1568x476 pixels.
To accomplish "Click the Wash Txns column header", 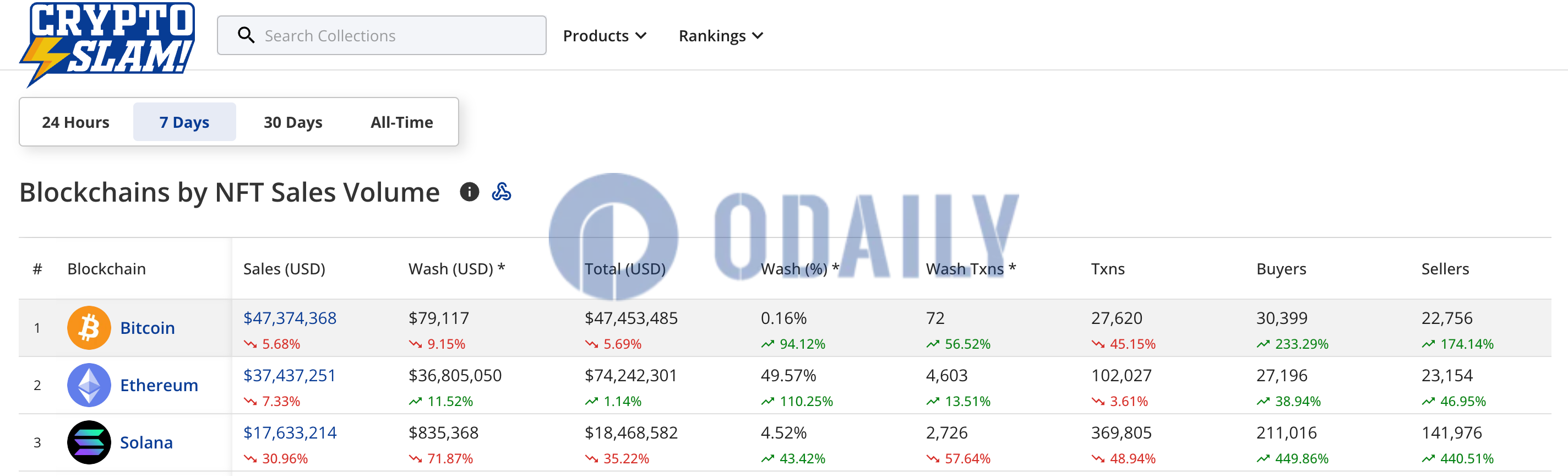I will [971, 269].
